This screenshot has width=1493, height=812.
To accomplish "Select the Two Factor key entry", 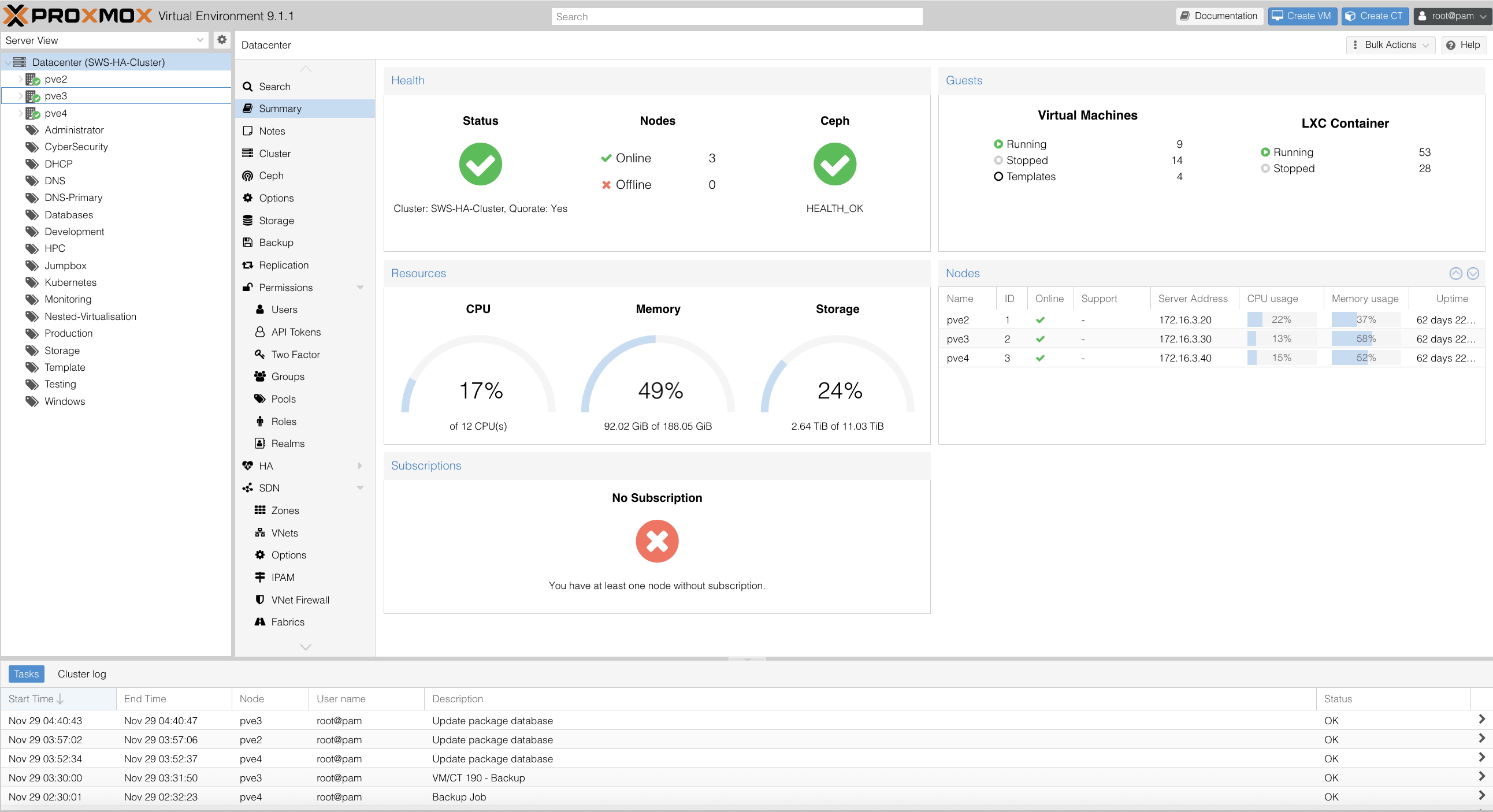I will pyautogui.click(x=295, y=355).
